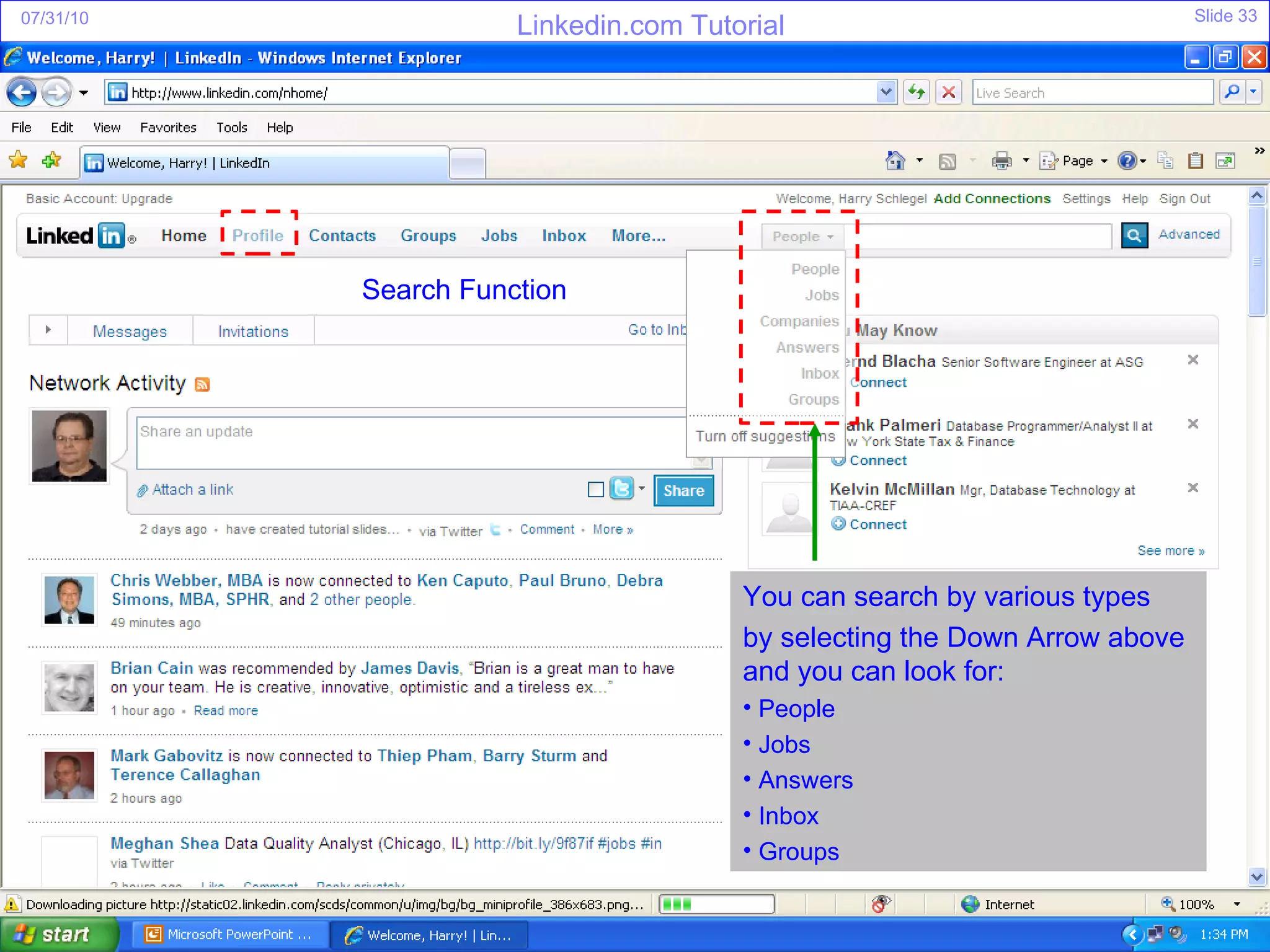
Task: Click the page loading progress bar
Action: 716,904
